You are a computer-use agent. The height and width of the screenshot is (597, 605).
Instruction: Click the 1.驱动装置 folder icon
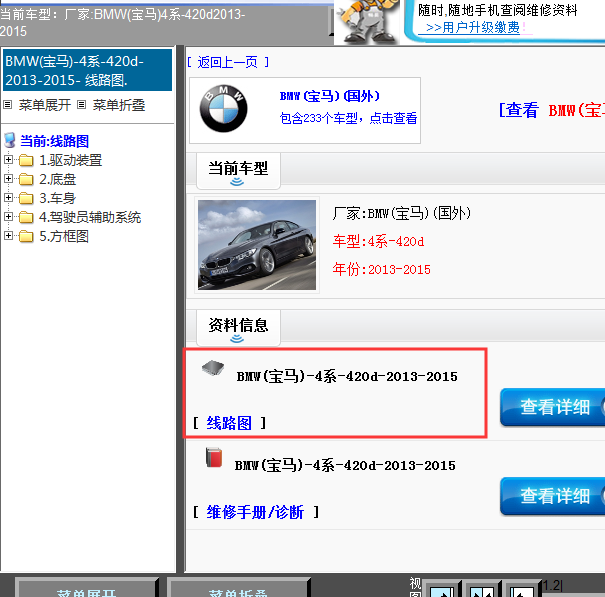click(26, 160)
